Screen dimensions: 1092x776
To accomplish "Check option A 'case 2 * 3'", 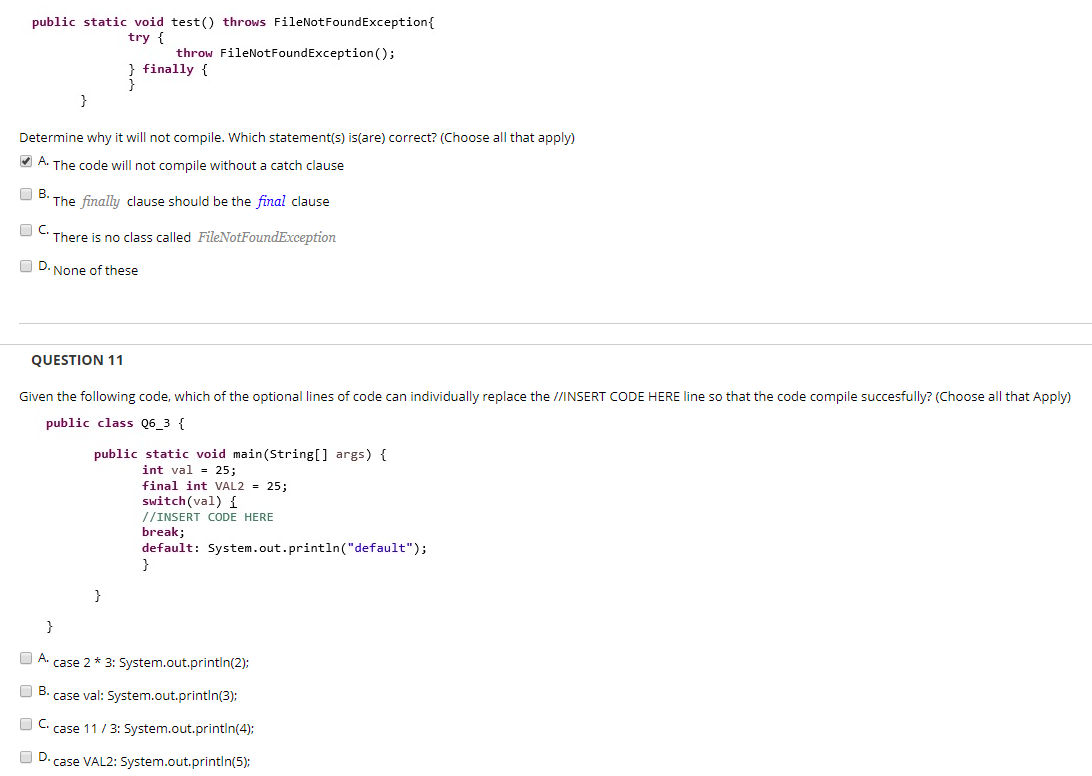I will tap(25, 657).
